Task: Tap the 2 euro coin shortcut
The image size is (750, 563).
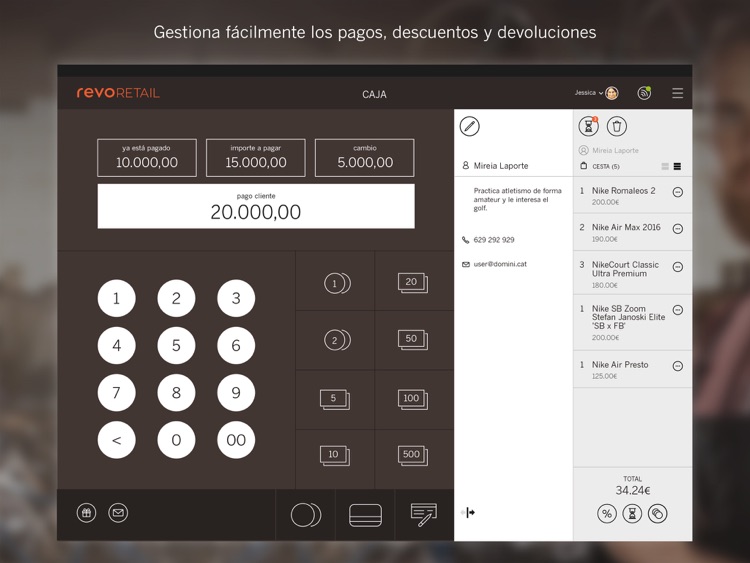Action: point(335,340)
